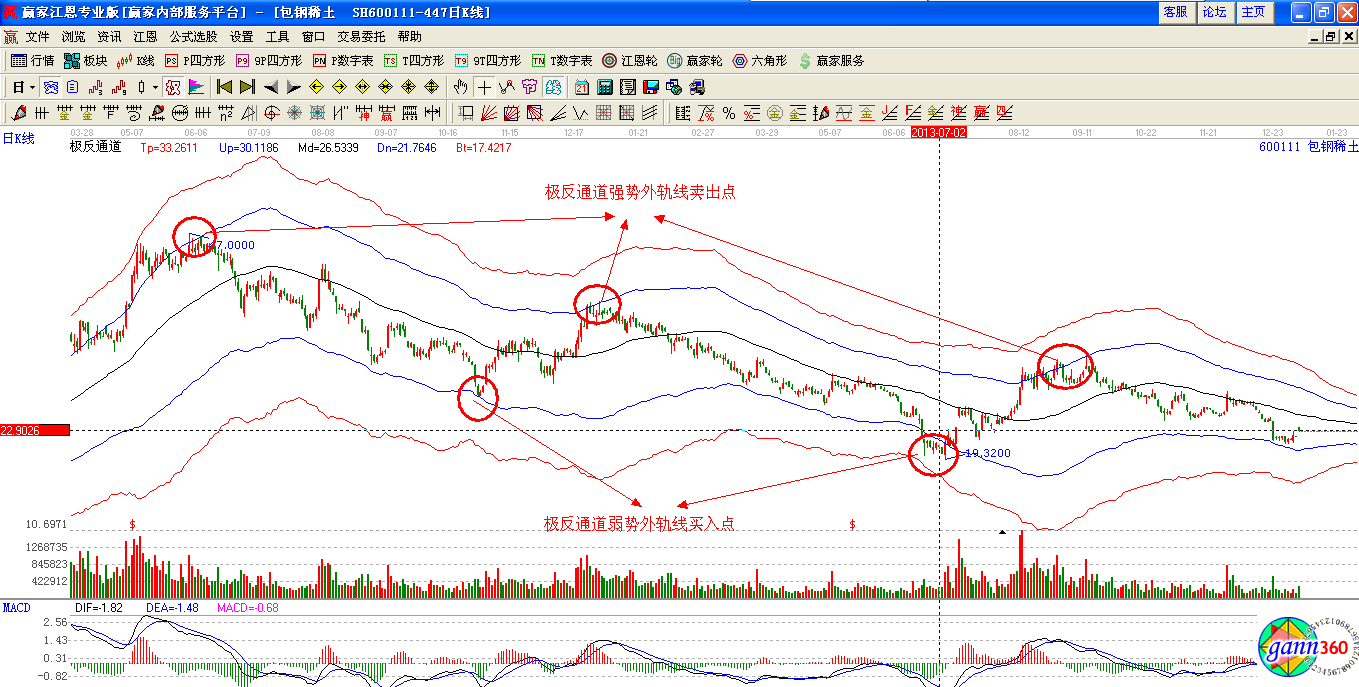Click the highlighted 2013-07-02 date marker

pyautogui.click(x=939, y=132)
